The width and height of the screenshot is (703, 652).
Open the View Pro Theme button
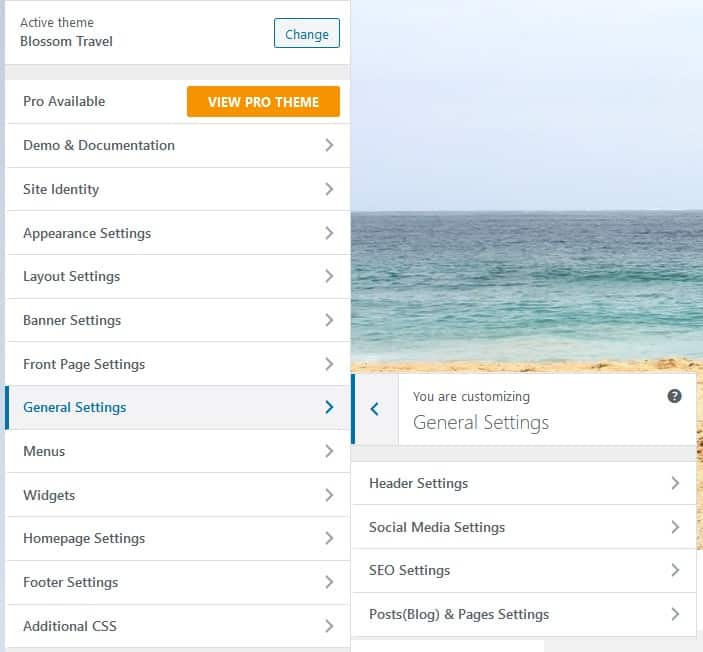(x=263, y=102)
